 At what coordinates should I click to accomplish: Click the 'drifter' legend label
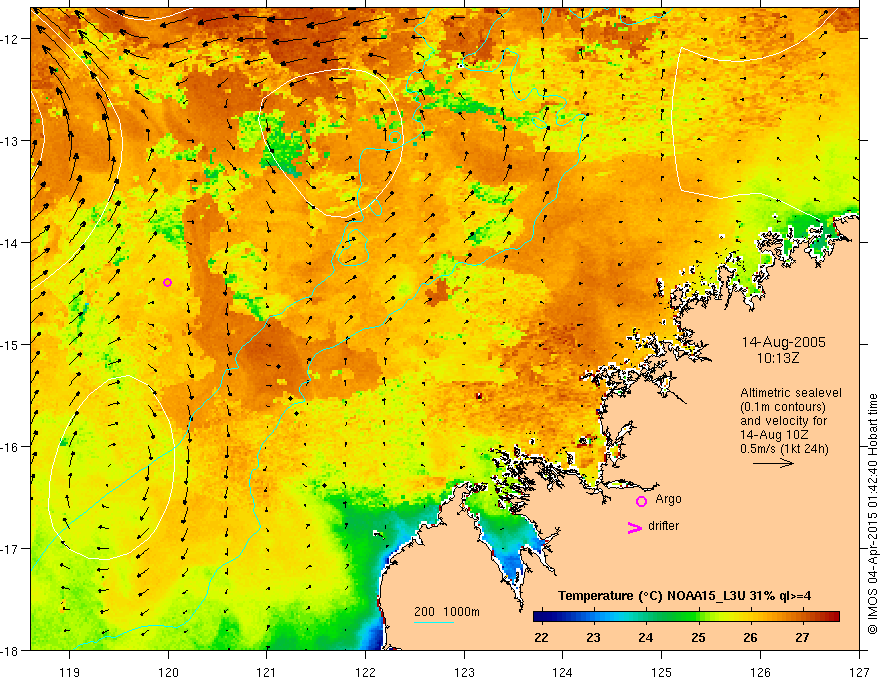[x=663, y=526]
